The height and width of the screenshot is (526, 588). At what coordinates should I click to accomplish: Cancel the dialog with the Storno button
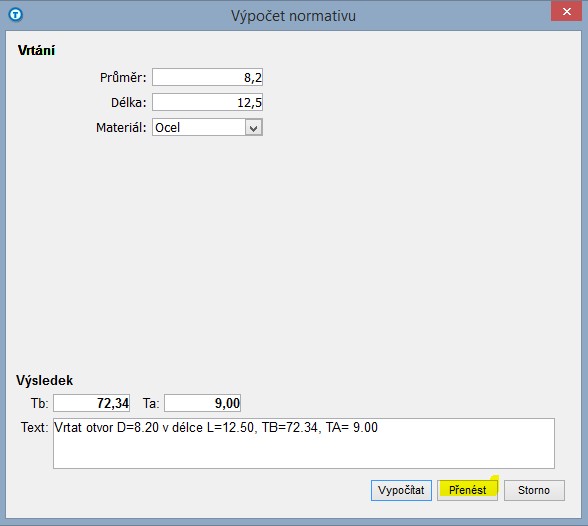tap(534, 490)
